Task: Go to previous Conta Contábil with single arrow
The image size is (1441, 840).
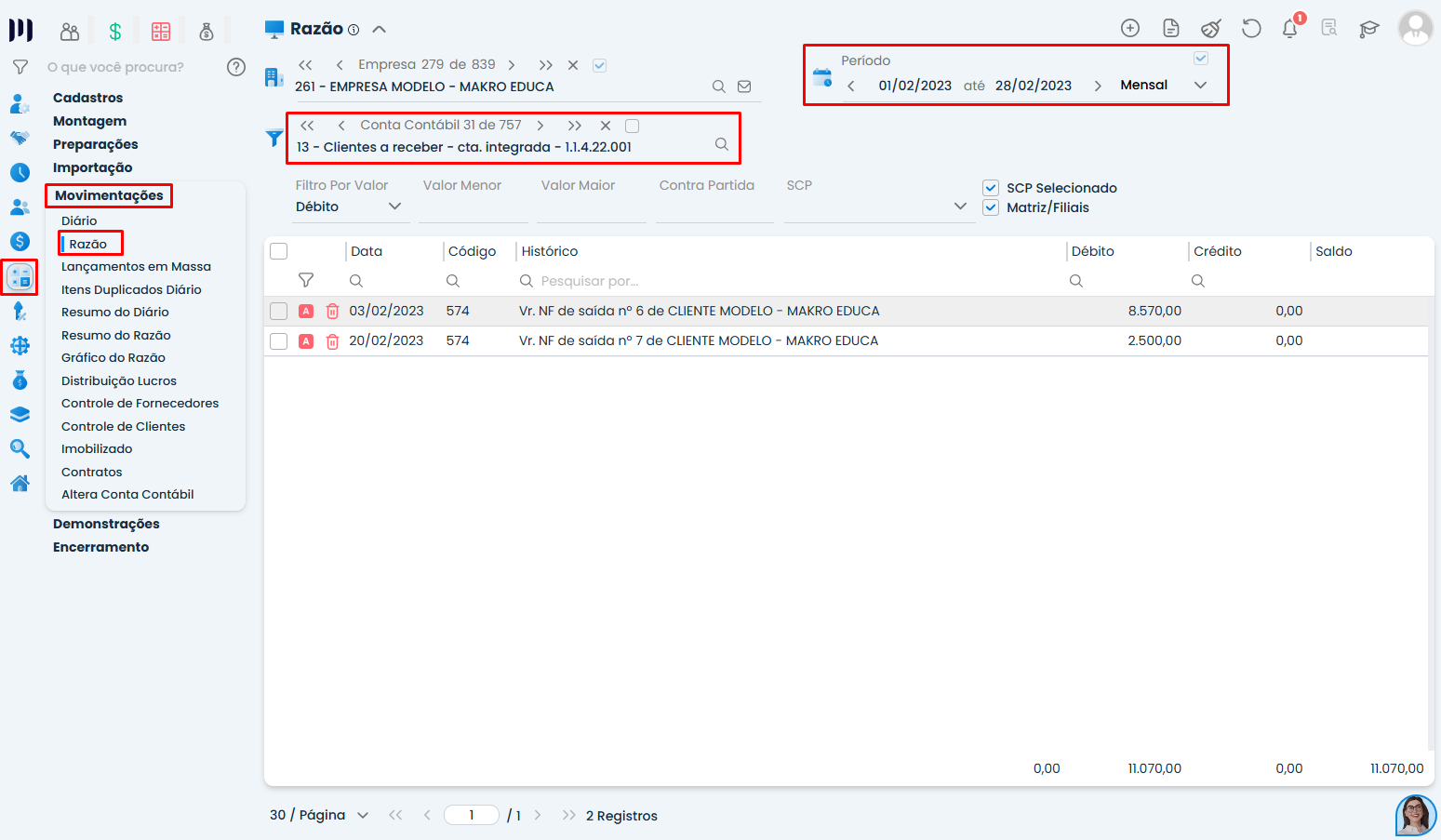Action: pyautogui.click(x=341, y=126)
